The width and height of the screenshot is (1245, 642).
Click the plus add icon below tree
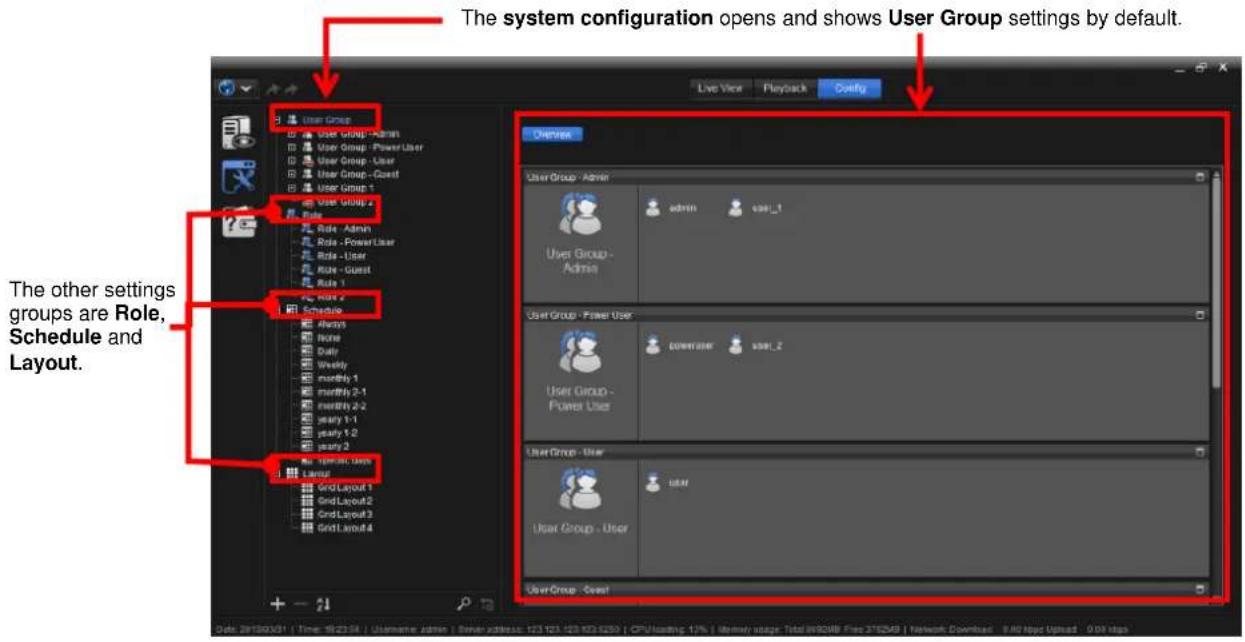click(x=279, y=603)
